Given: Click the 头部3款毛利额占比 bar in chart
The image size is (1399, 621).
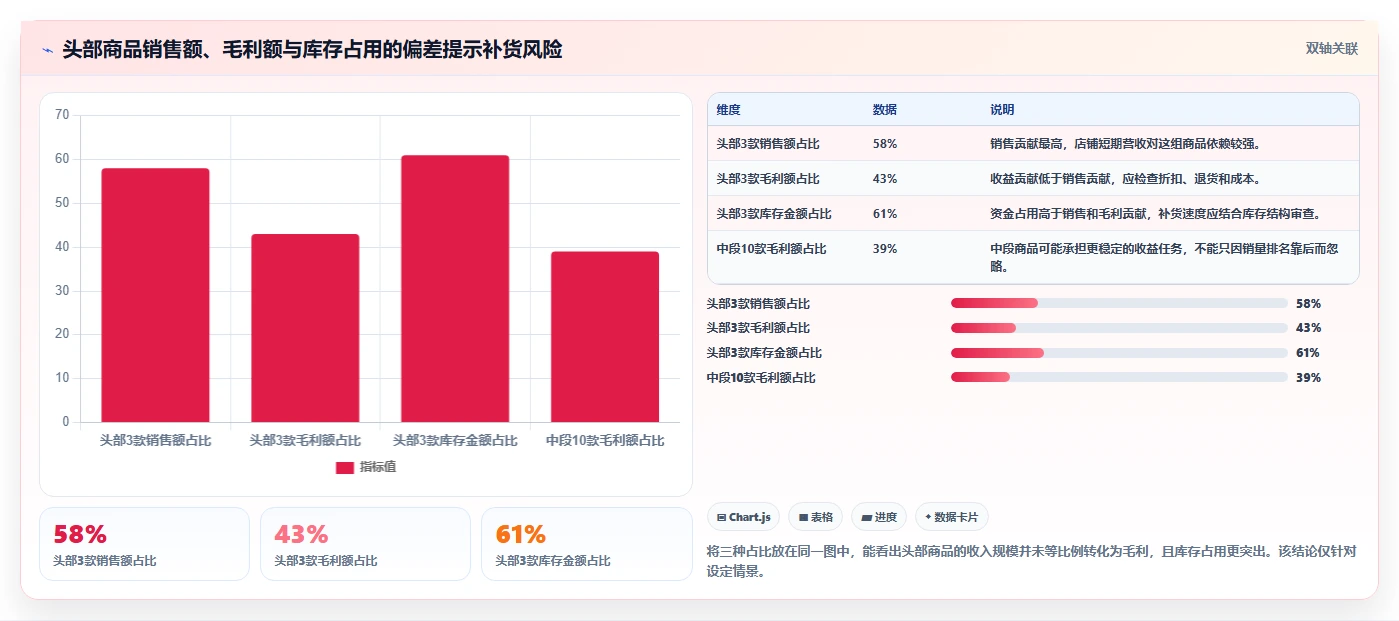Looking at the screenshot, I should 305,328.
